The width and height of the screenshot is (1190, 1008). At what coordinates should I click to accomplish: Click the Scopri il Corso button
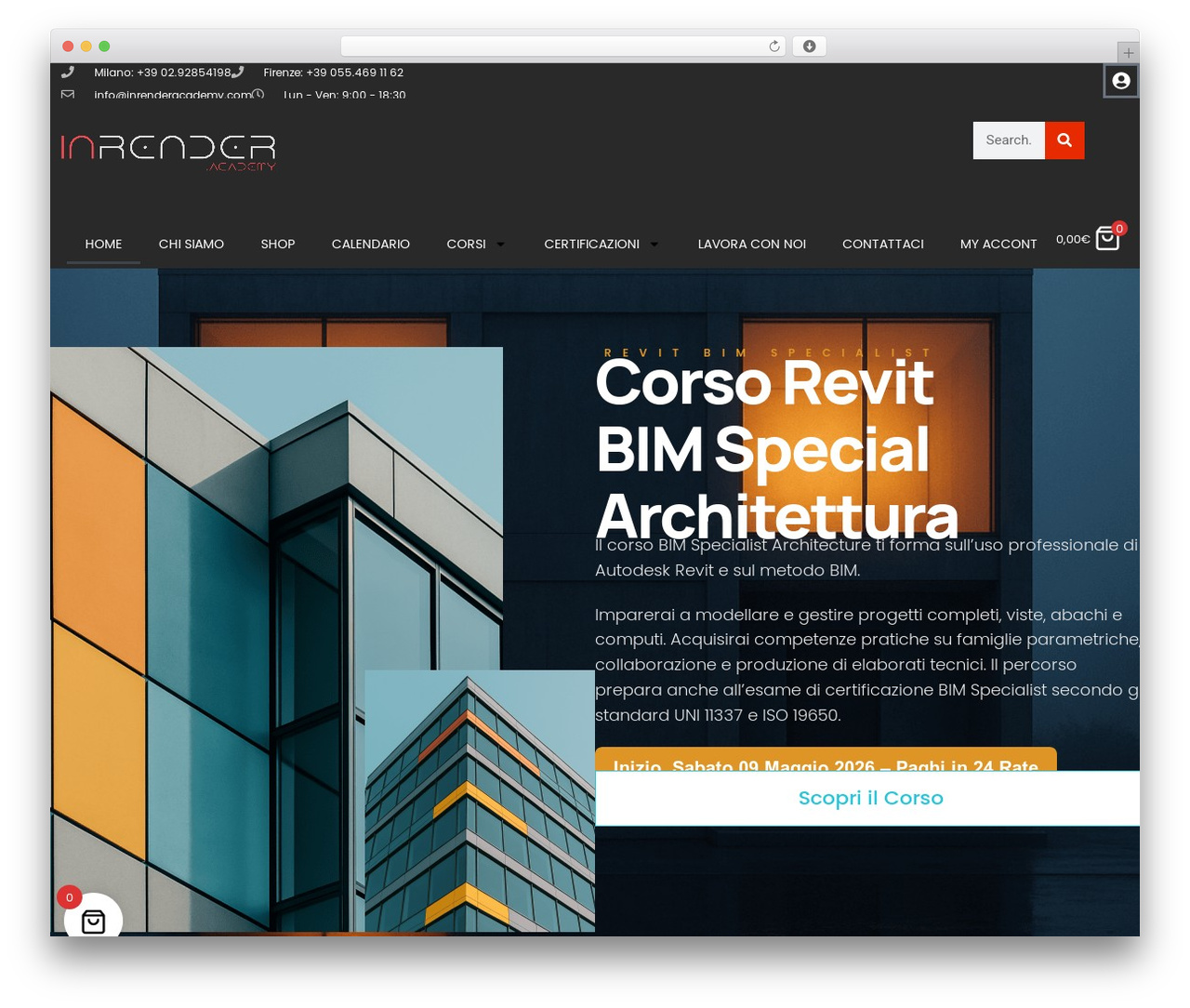867,798
